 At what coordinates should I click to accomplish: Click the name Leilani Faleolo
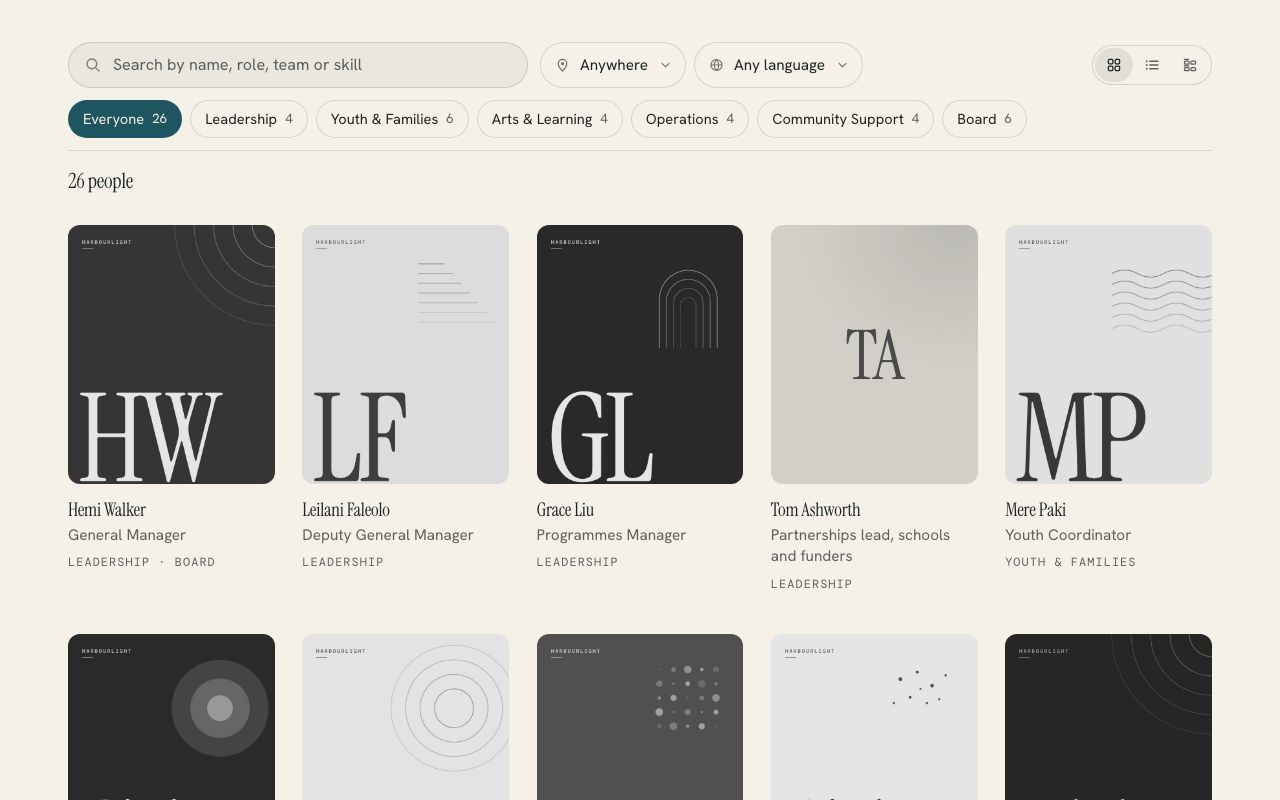(346, 510)
